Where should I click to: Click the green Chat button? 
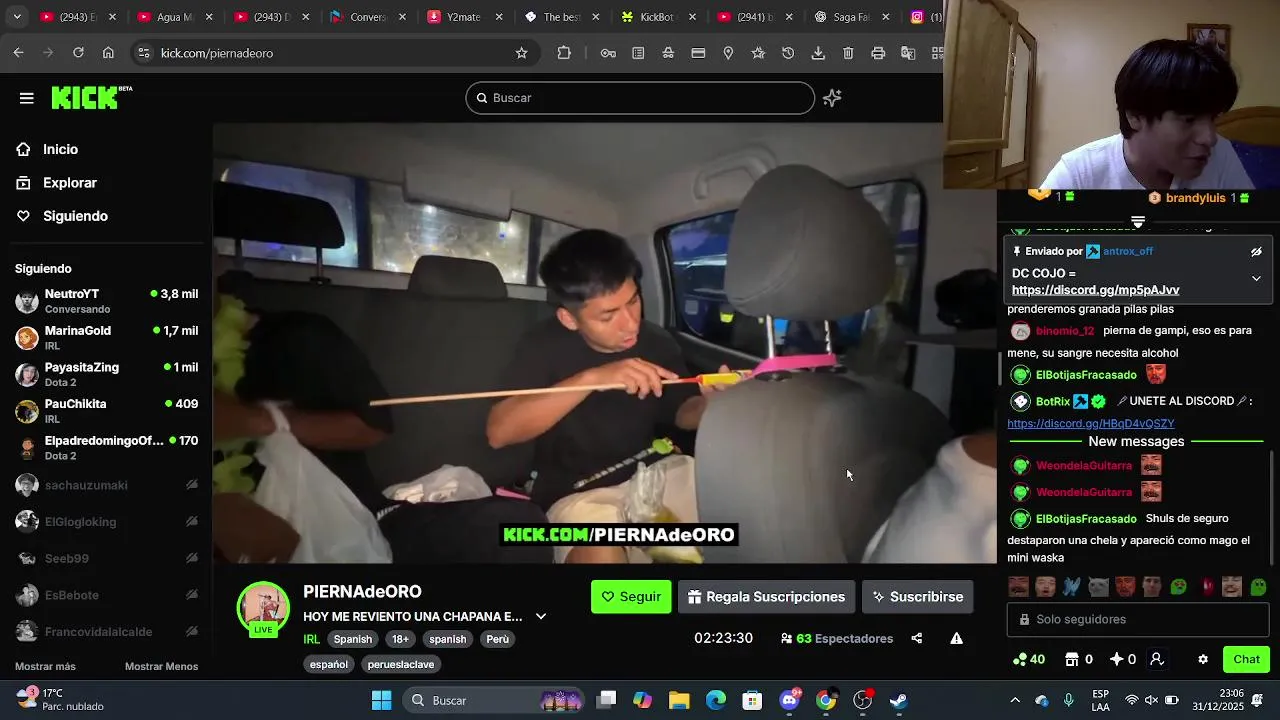(1246, 659)
